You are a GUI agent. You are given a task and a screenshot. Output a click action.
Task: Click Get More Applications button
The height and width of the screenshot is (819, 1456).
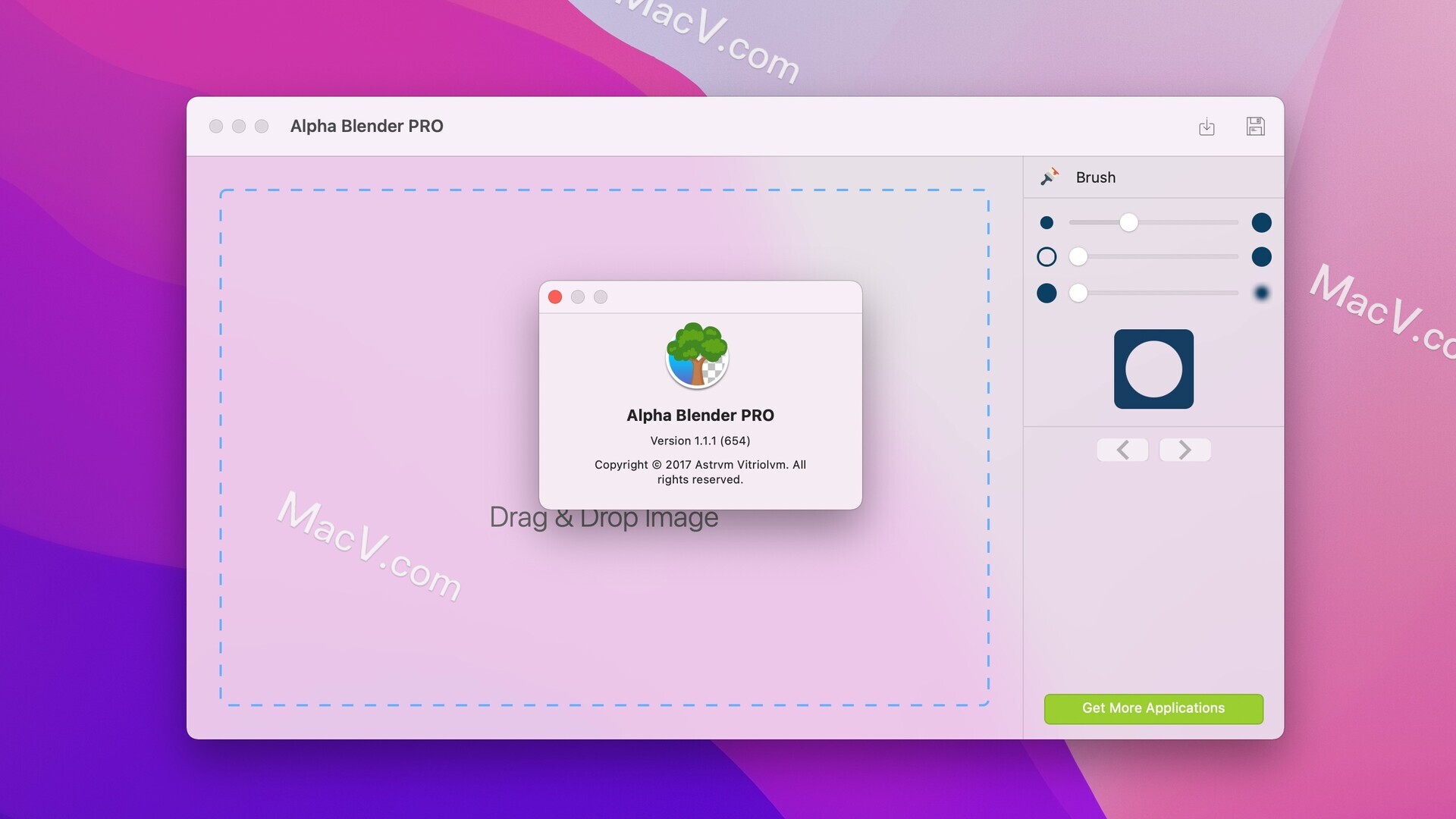[1153, 708]
